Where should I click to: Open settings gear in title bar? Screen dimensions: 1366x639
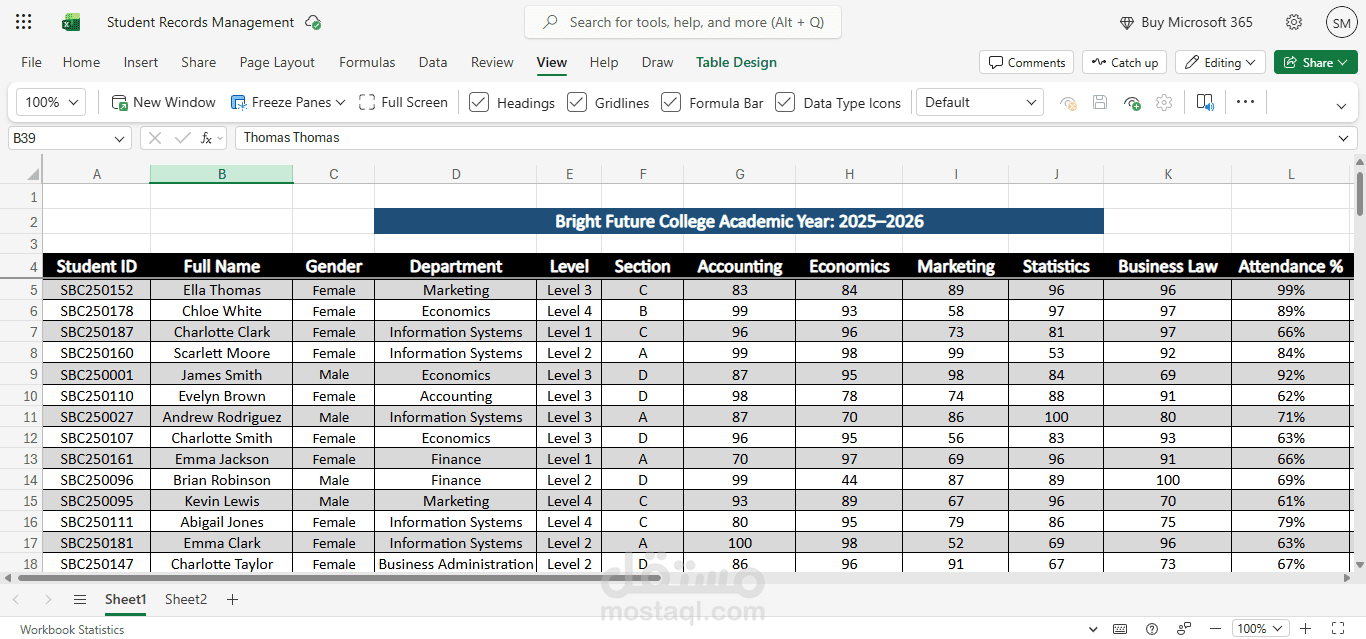tap(1294, 22)
